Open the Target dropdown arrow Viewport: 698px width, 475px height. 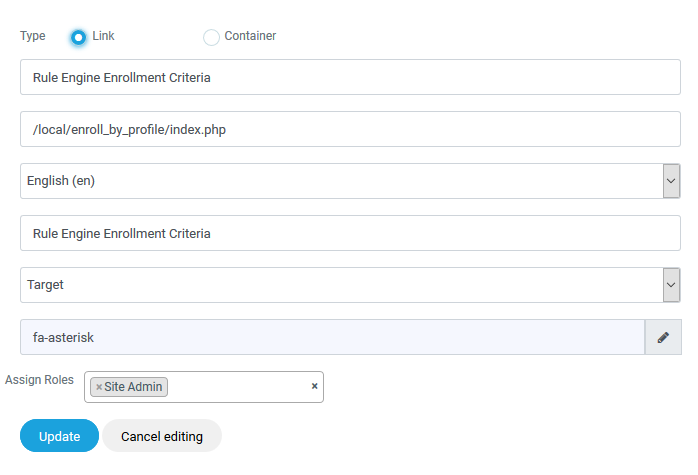pos(671,285)
